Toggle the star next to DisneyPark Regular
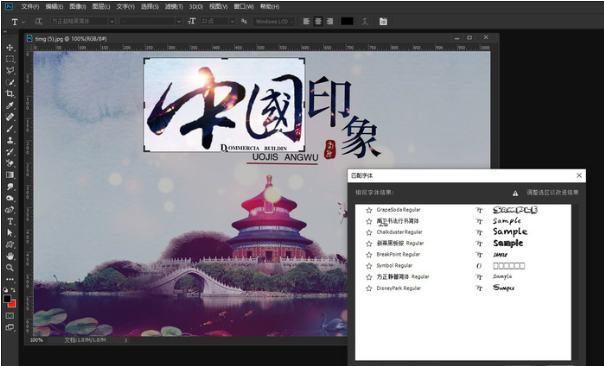Screen dimensions: 604x366 [369, 288]
